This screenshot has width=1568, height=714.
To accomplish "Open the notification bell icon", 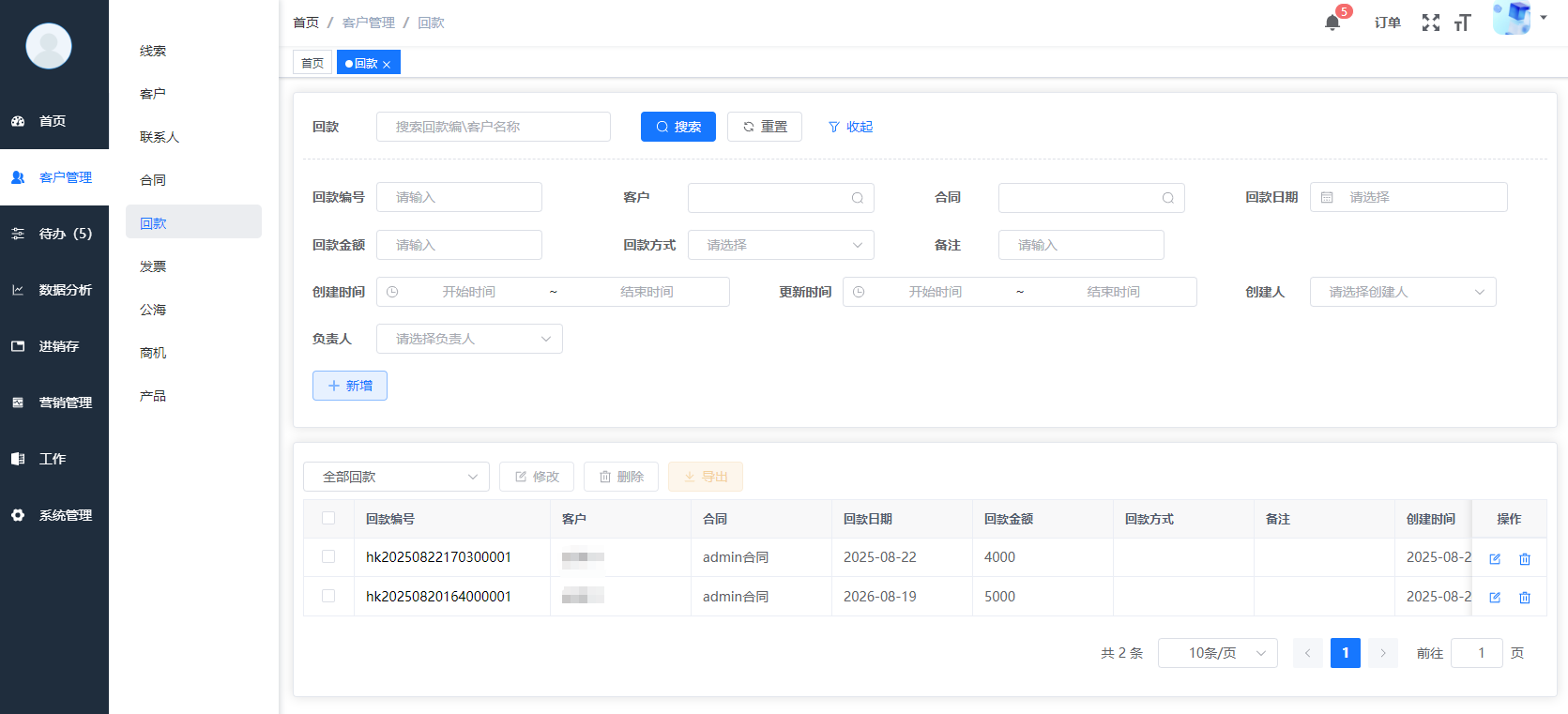I will click(x=1332, y=23).
